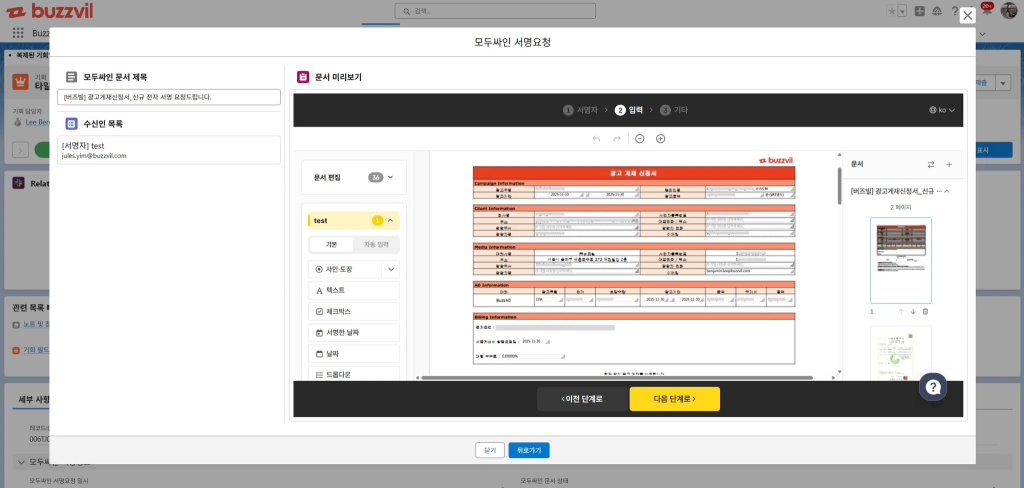Click the swap arrows icon in 문서 panel
The width and height of the screenshot is (1024, 488).
coord(931,164)
